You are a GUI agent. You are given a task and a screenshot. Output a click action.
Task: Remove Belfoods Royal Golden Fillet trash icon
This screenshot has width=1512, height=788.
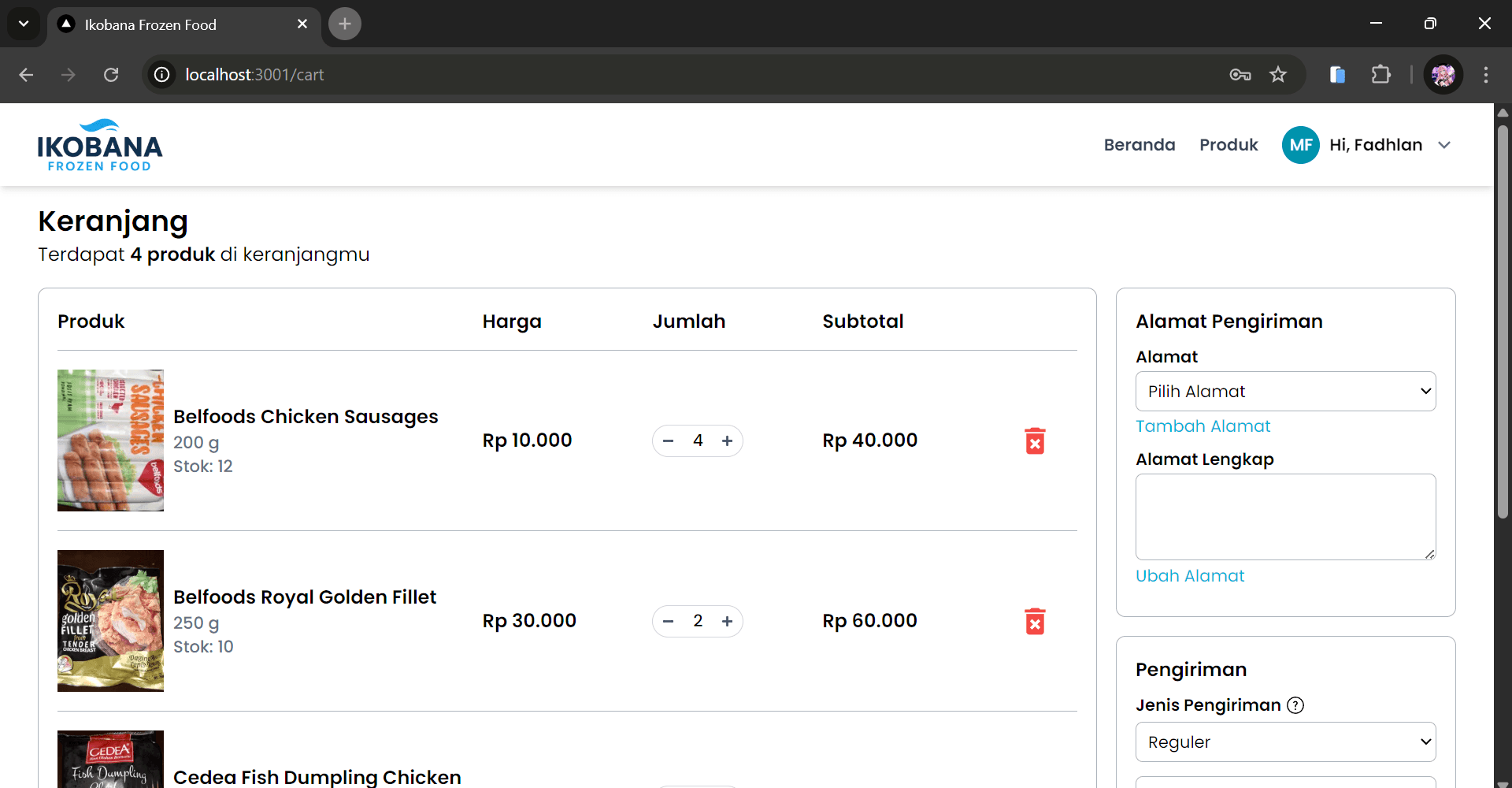point(1035,622)
